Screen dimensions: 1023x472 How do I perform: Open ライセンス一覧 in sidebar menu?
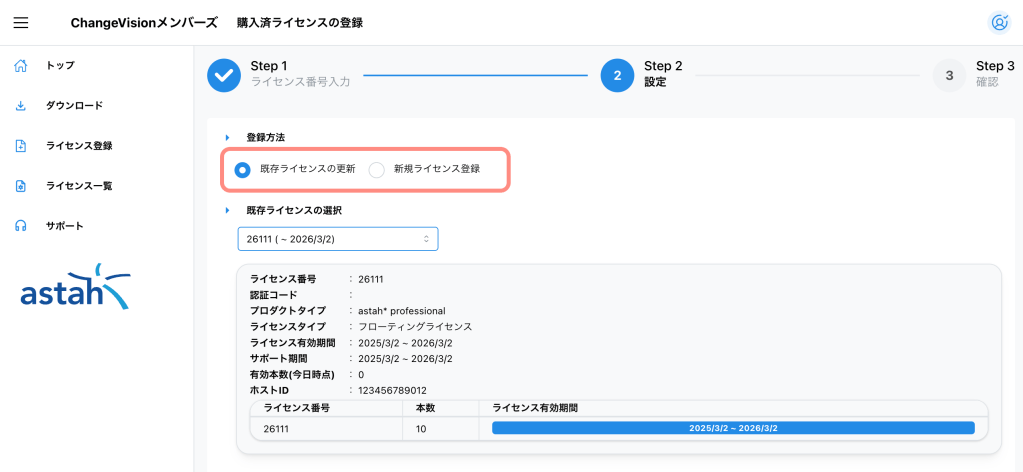coord(79,186)
